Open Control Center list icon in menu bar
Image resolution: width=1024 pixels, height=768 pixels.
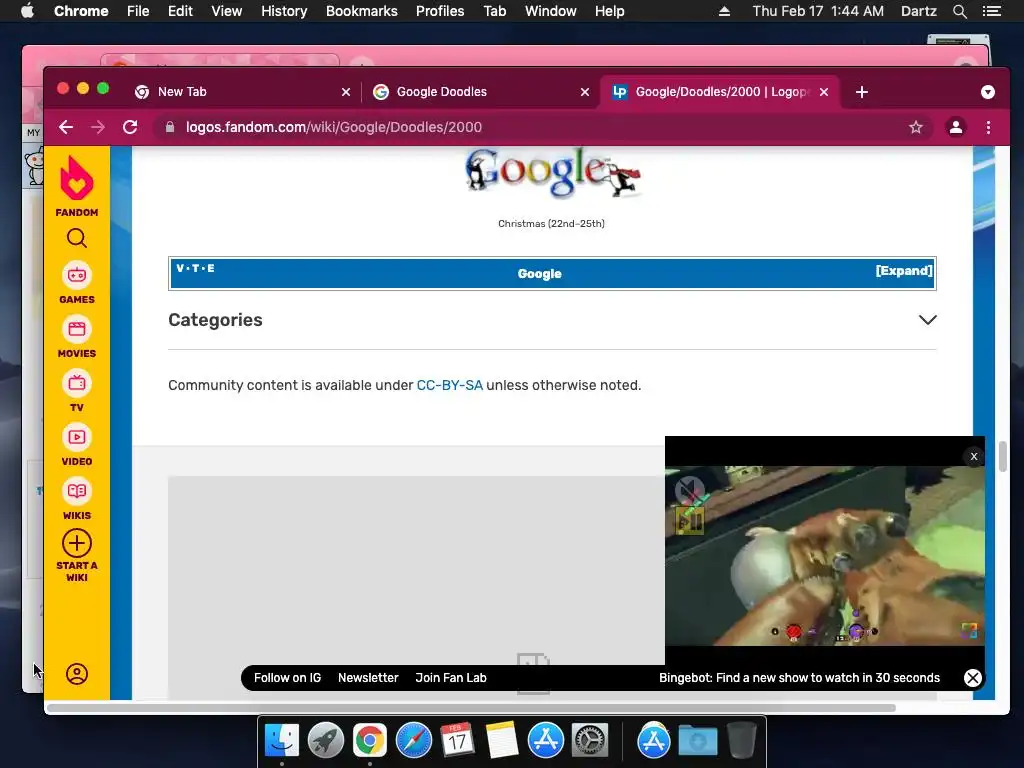[x=991, y=11]
